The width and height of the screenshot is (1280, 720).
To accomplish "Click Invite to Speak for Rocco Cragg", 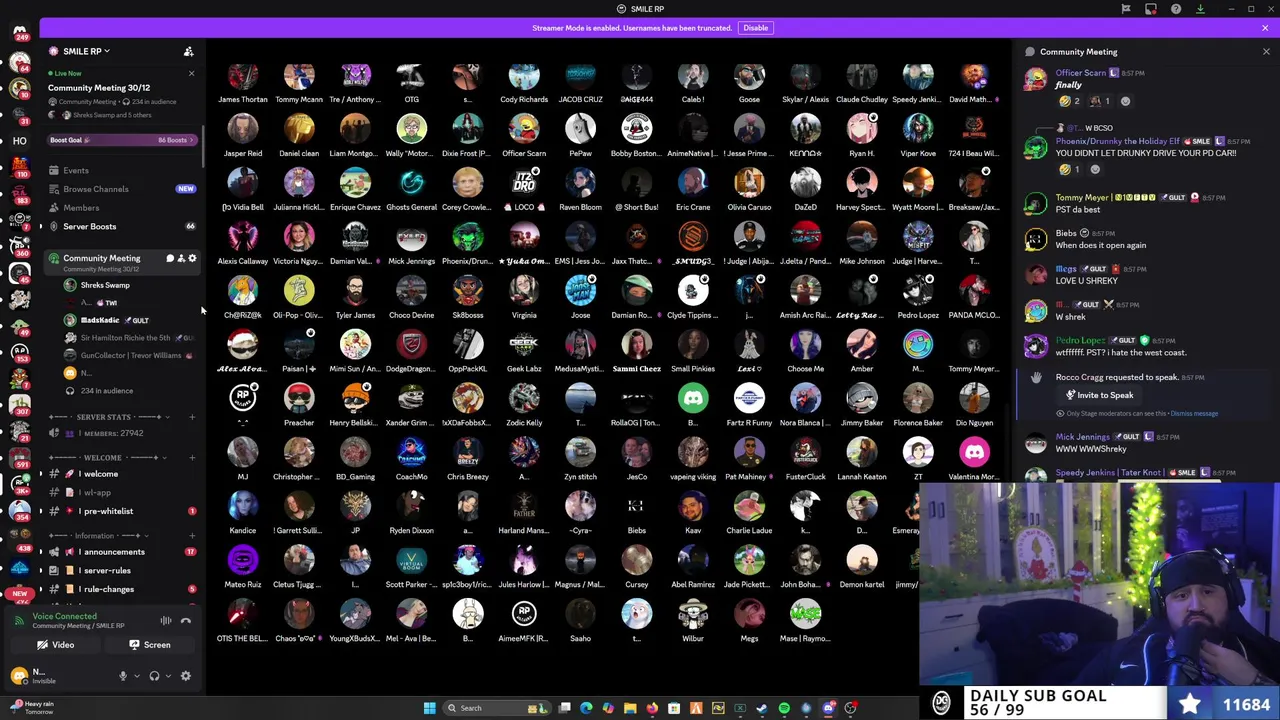I will 1100,395.
